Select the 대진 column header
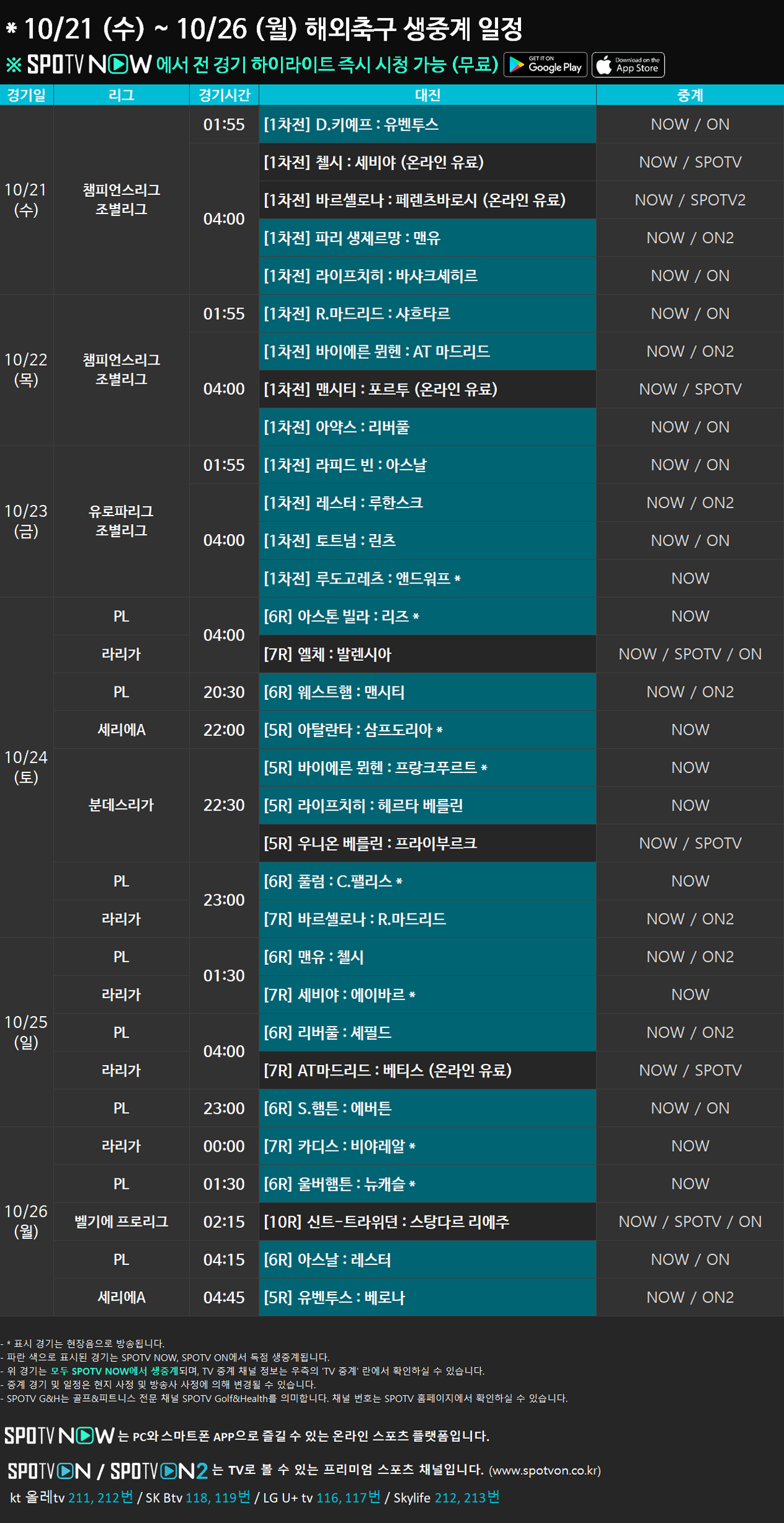 [x=427, y=95]
